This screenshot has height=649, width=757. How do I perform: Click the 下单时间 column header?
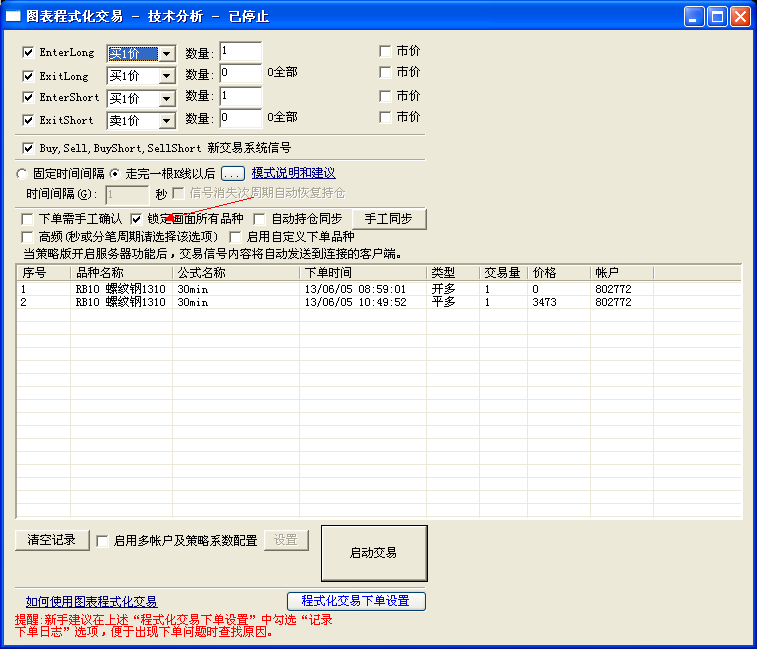[362, 272]
